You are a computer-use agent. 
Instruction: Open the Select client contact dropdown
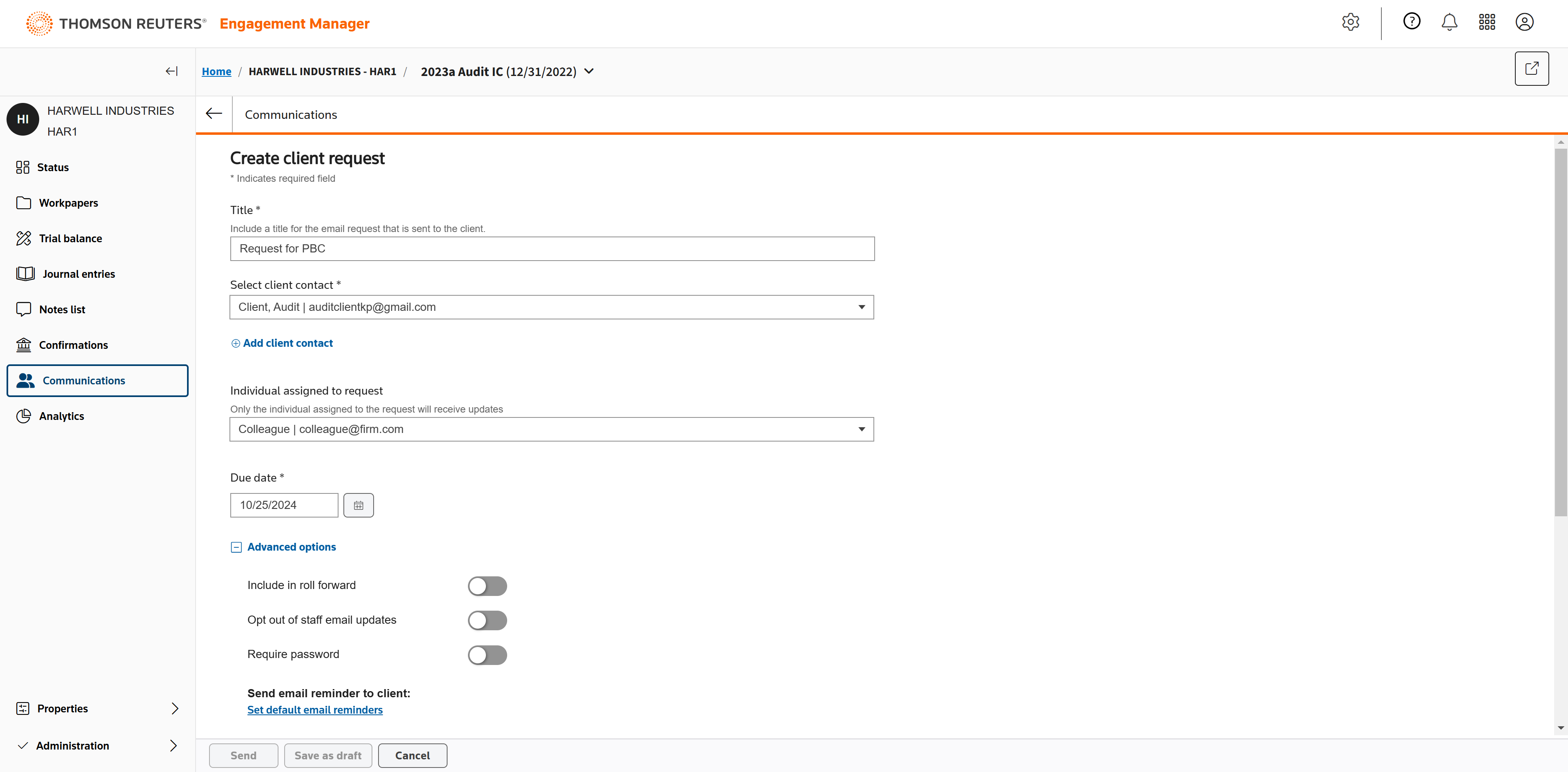pos(552,308)
